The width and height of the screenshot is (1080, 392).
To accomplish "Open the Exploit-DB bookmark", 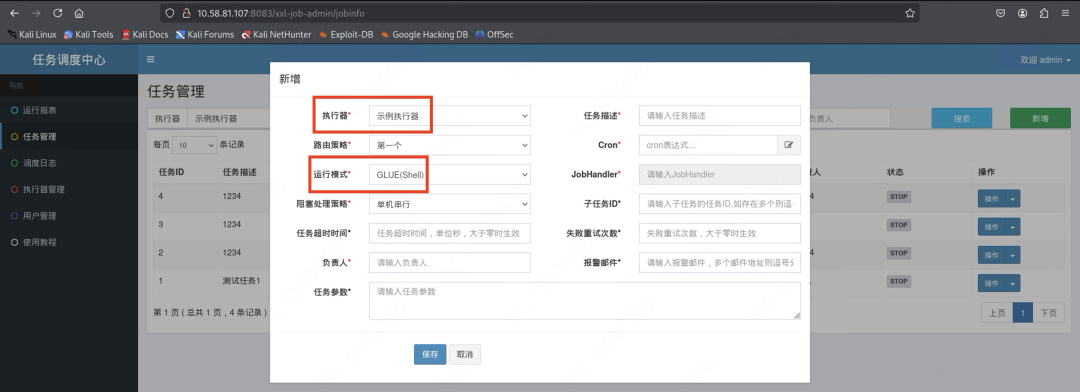I will [x=346, y=34].
